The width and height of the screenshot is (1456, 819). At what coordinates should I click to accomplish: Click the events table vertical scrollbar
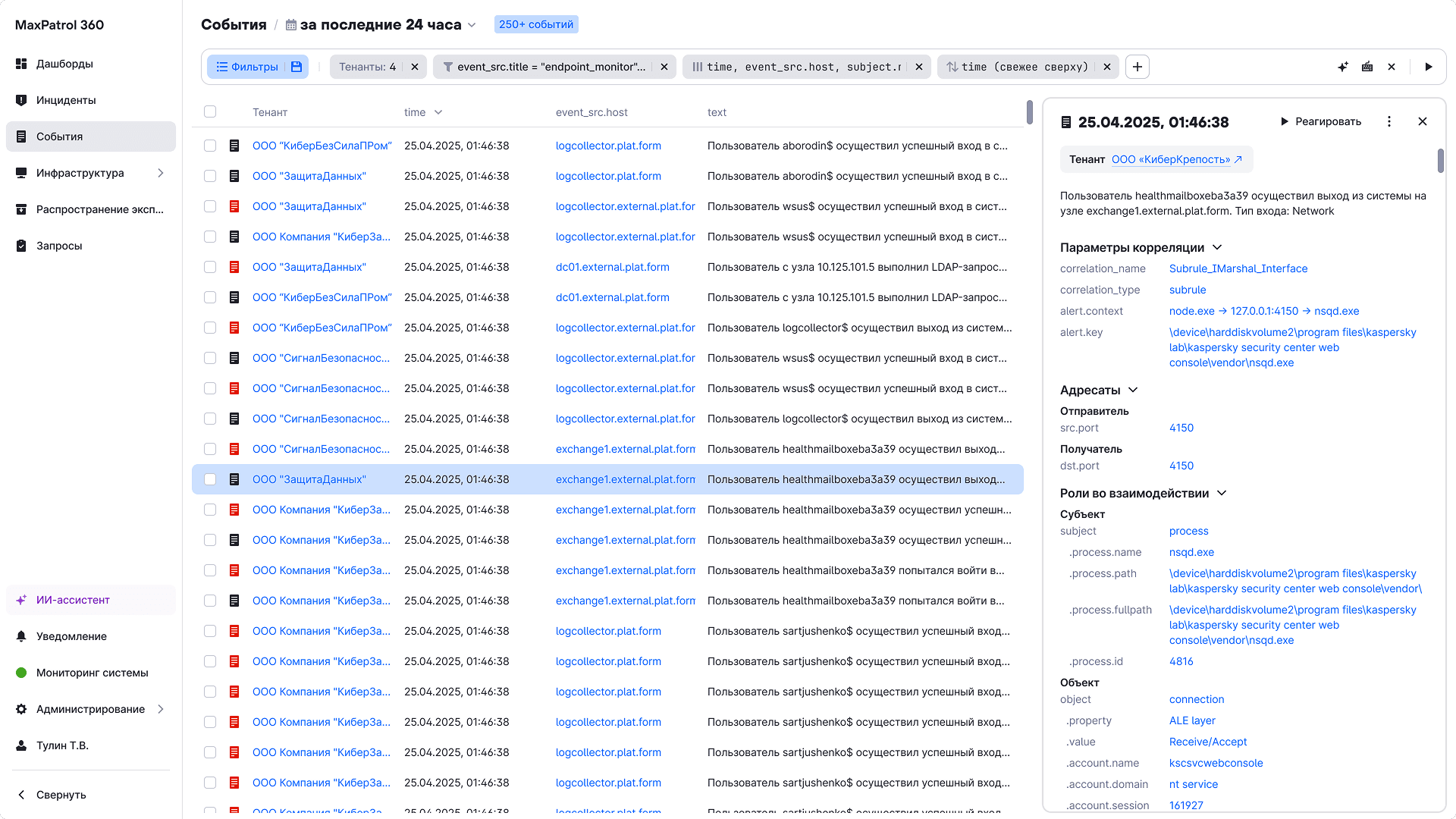click(x=1029, y=111)
